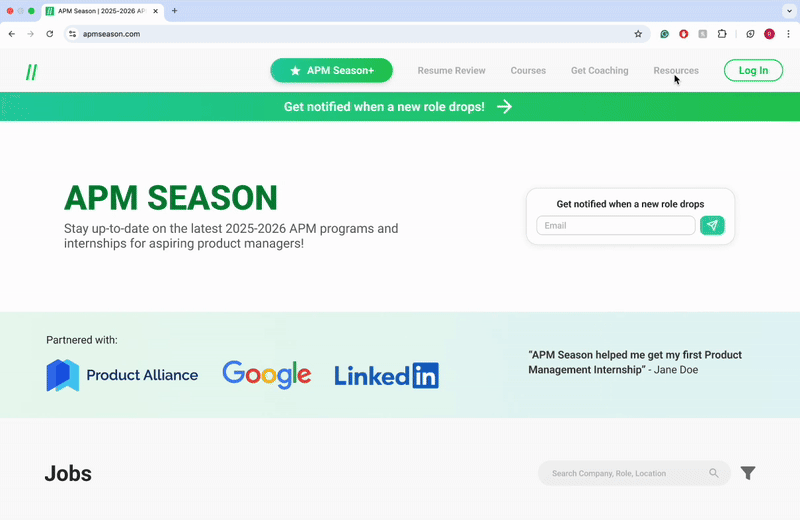Click the Log In button

click(753, 70)
